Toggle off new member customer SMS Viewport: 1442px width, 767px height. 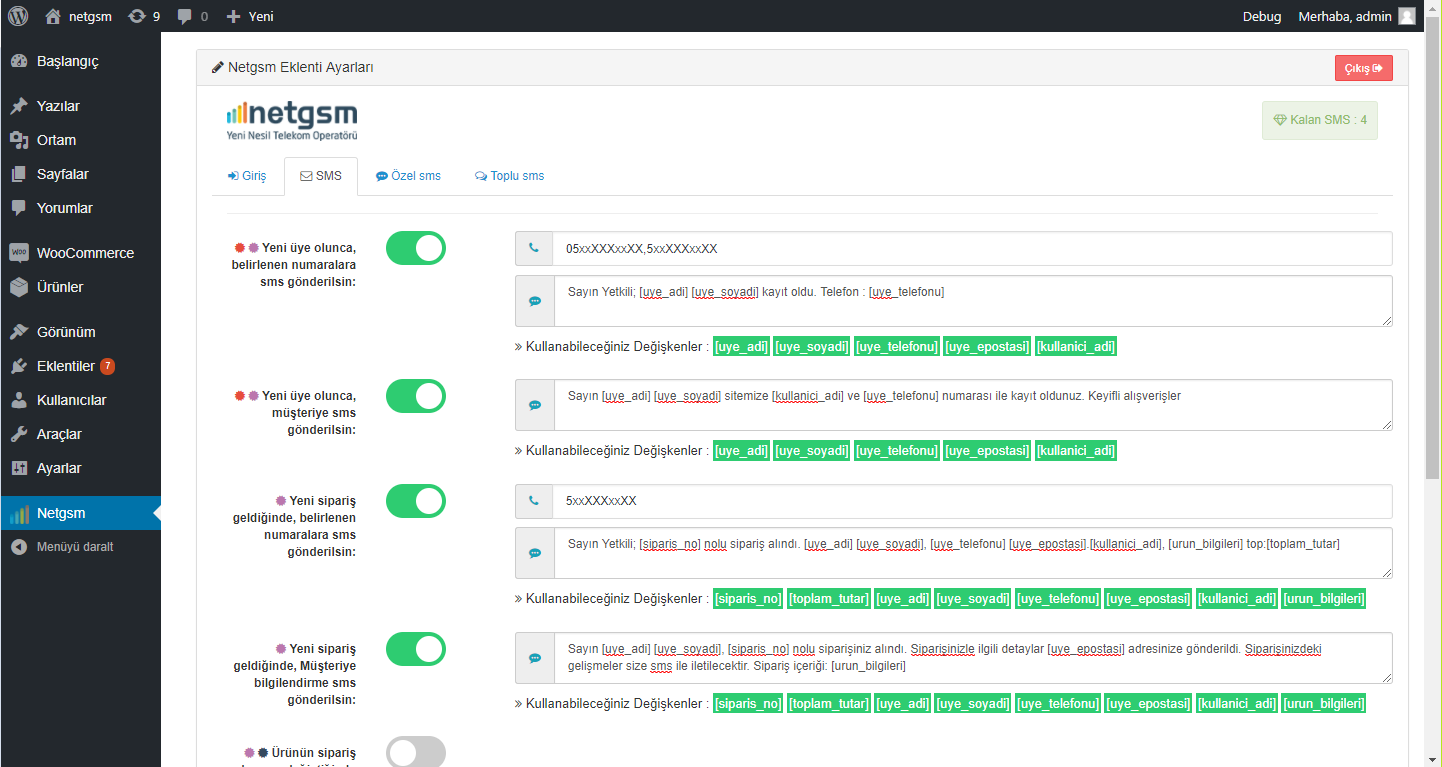[416, 396]
